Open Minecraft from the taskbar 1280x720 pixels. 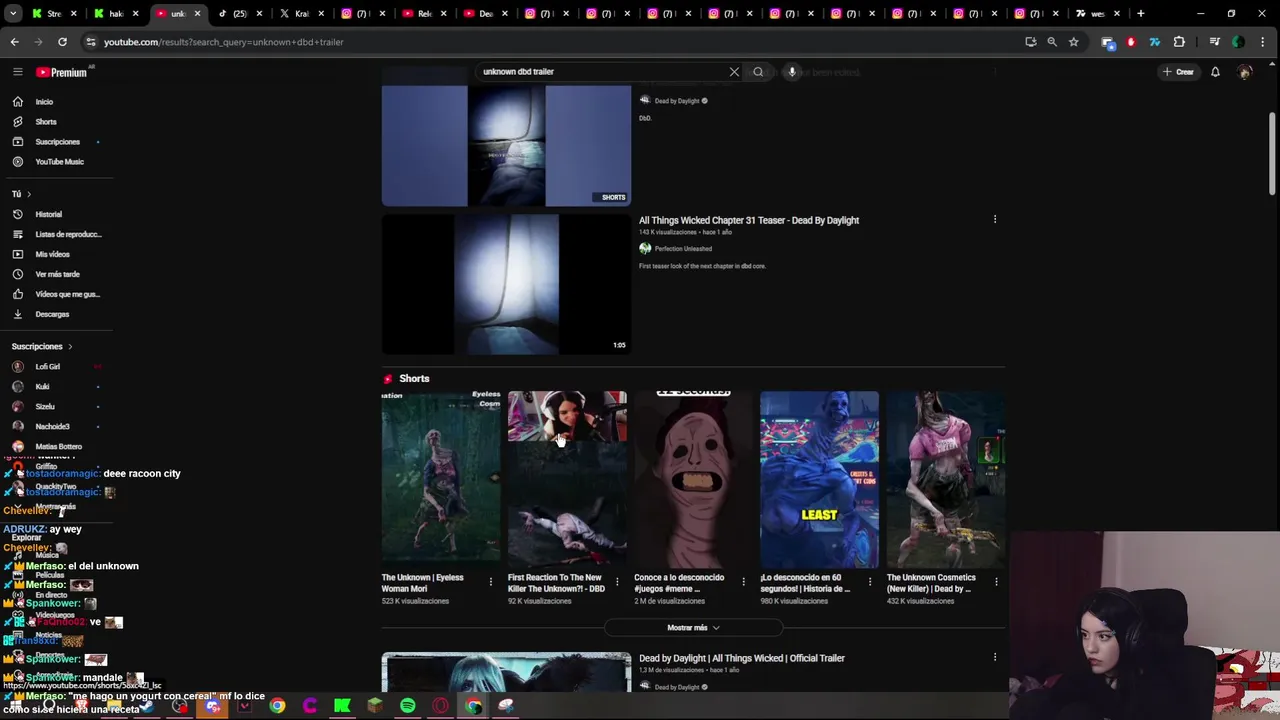375,706
